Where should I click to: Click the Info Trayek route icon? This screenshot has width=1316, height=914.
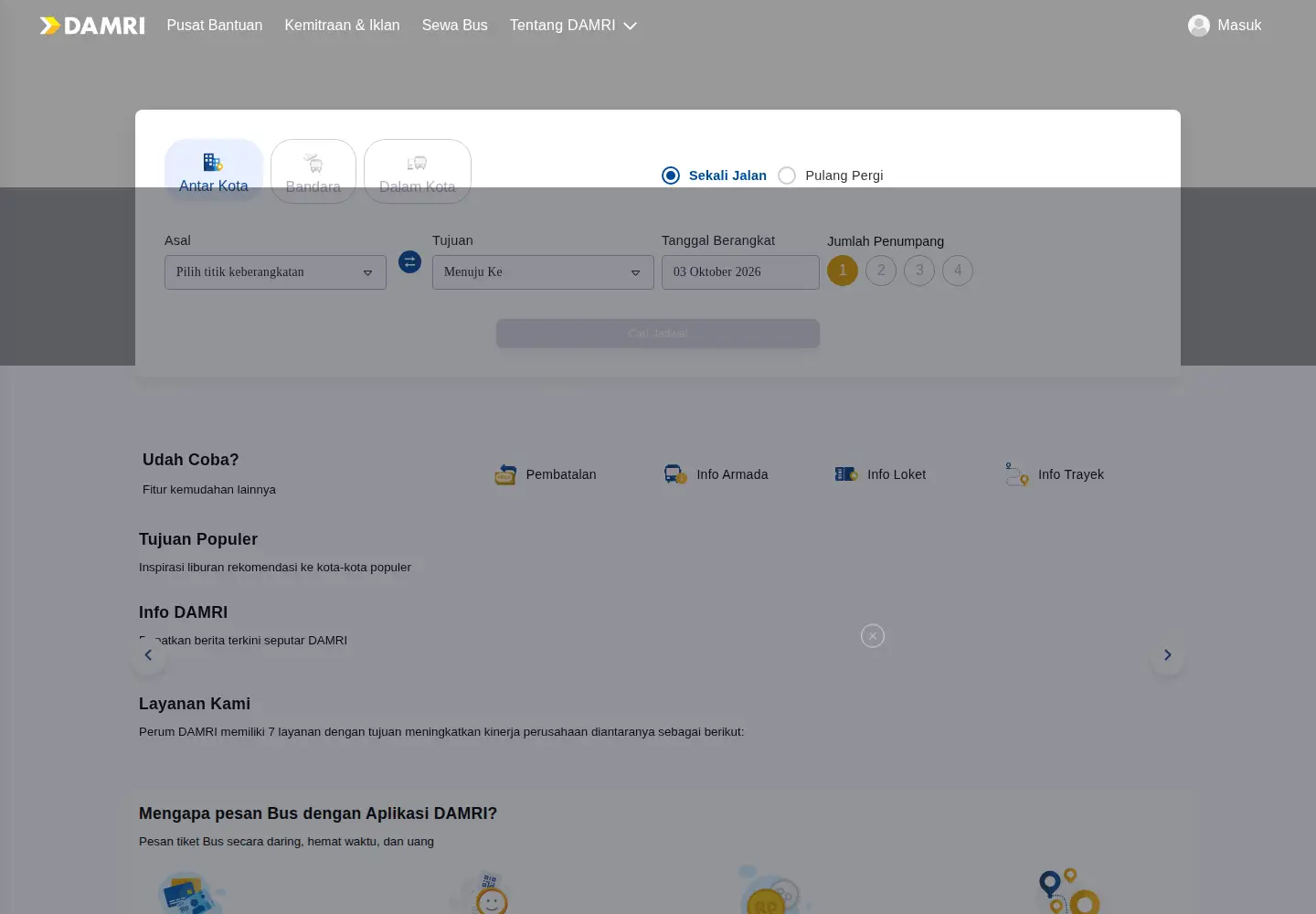tap(1017, 474)
